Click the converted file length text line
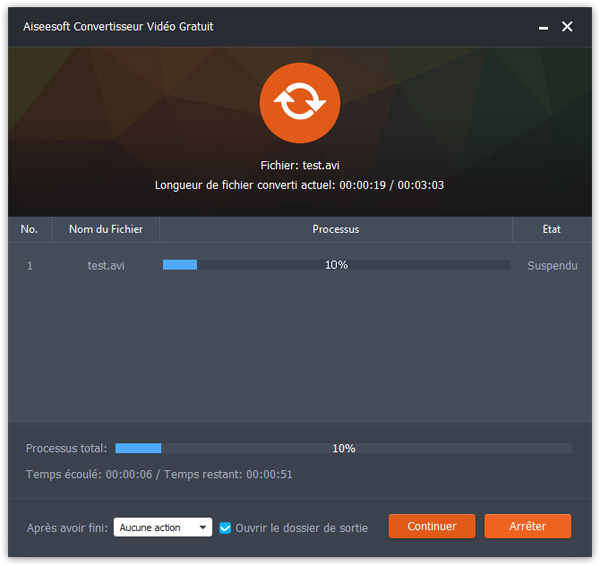The image size is (600, 566). point(300,185)
